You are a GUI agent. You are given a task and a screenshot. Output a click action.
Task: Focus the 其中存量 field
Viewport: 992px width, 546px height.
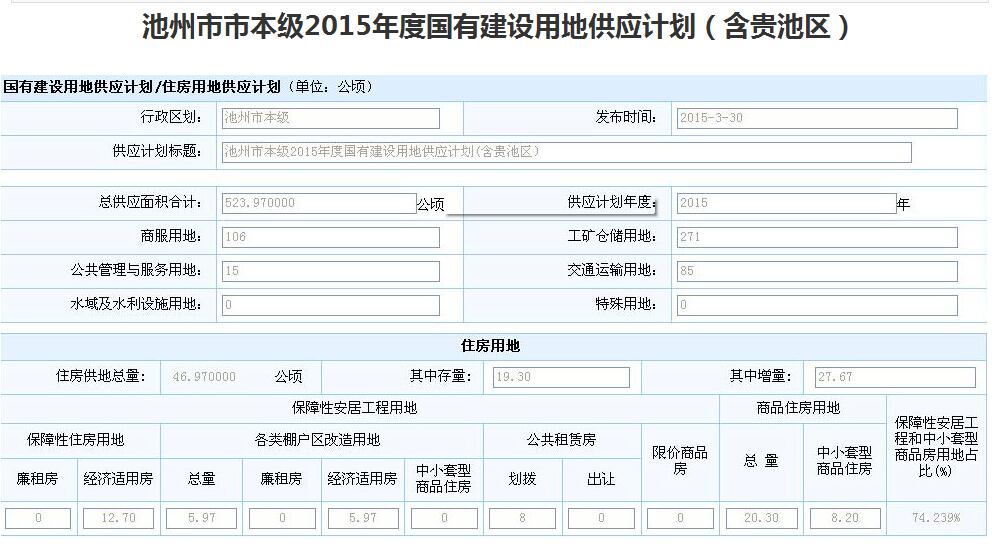coord(561,377)
